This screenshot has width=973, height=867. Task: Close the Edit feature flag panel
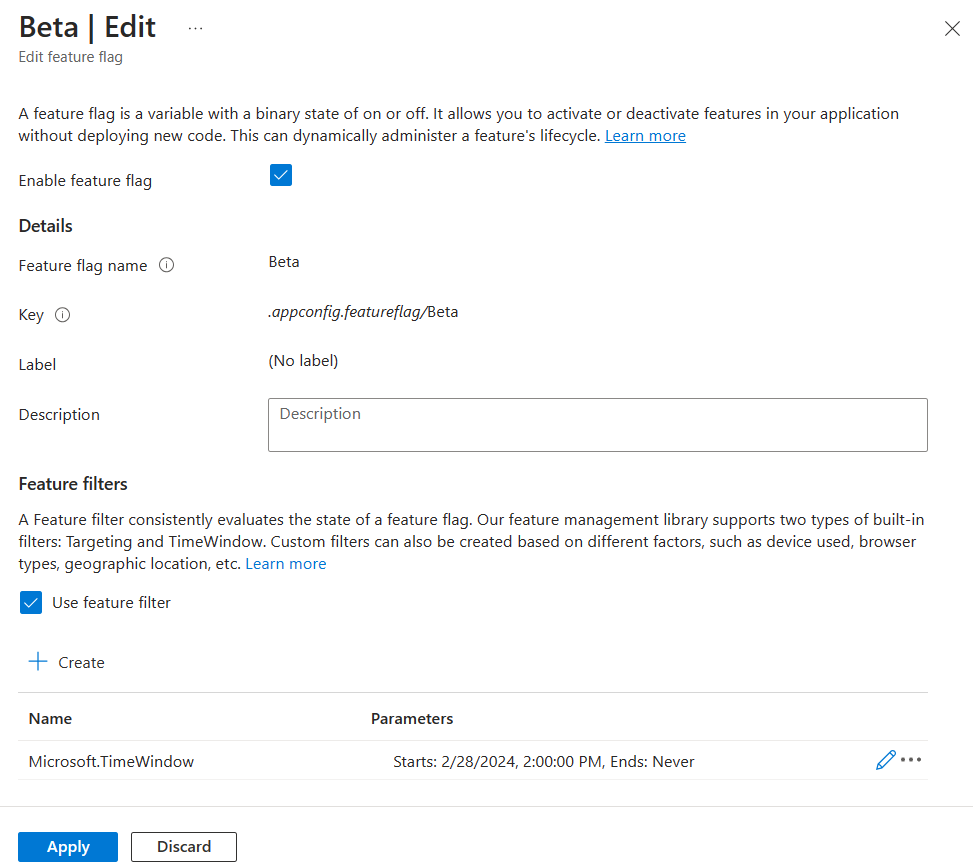coord(952,29)
